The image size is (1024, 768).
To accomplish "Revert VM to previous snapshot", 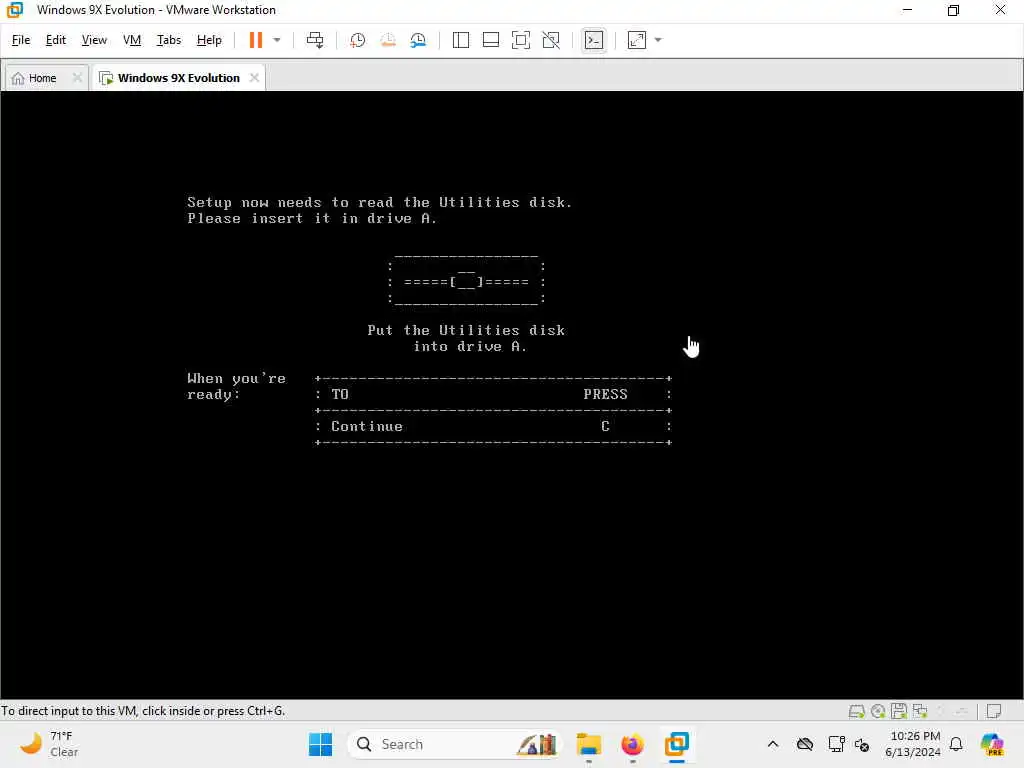I will (x=388, y=40).
